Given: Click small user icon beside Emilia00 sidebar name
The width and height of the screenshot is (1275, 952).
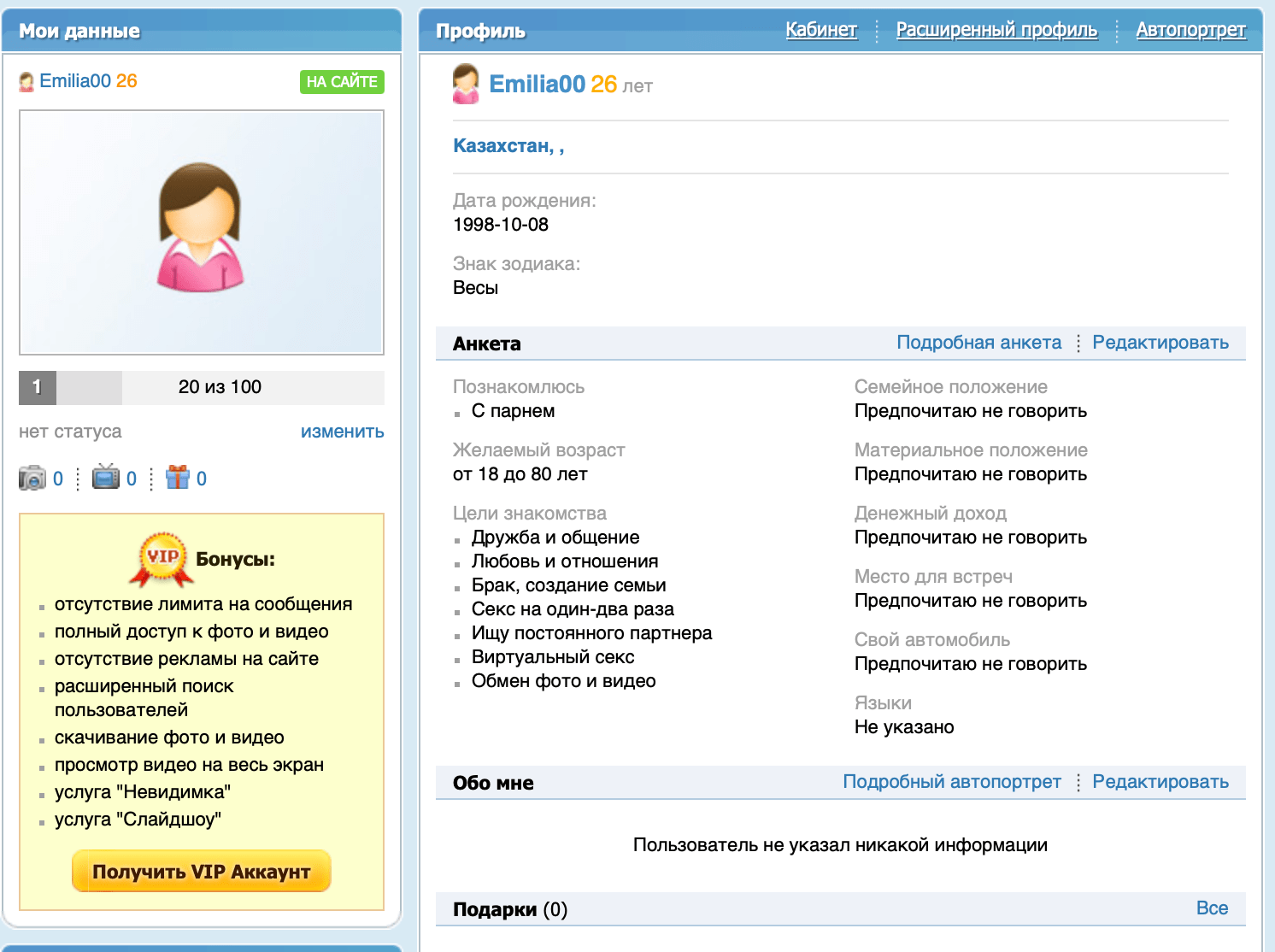Looking at the screenshot, I should pyautogui.click(x=26, y=82).
